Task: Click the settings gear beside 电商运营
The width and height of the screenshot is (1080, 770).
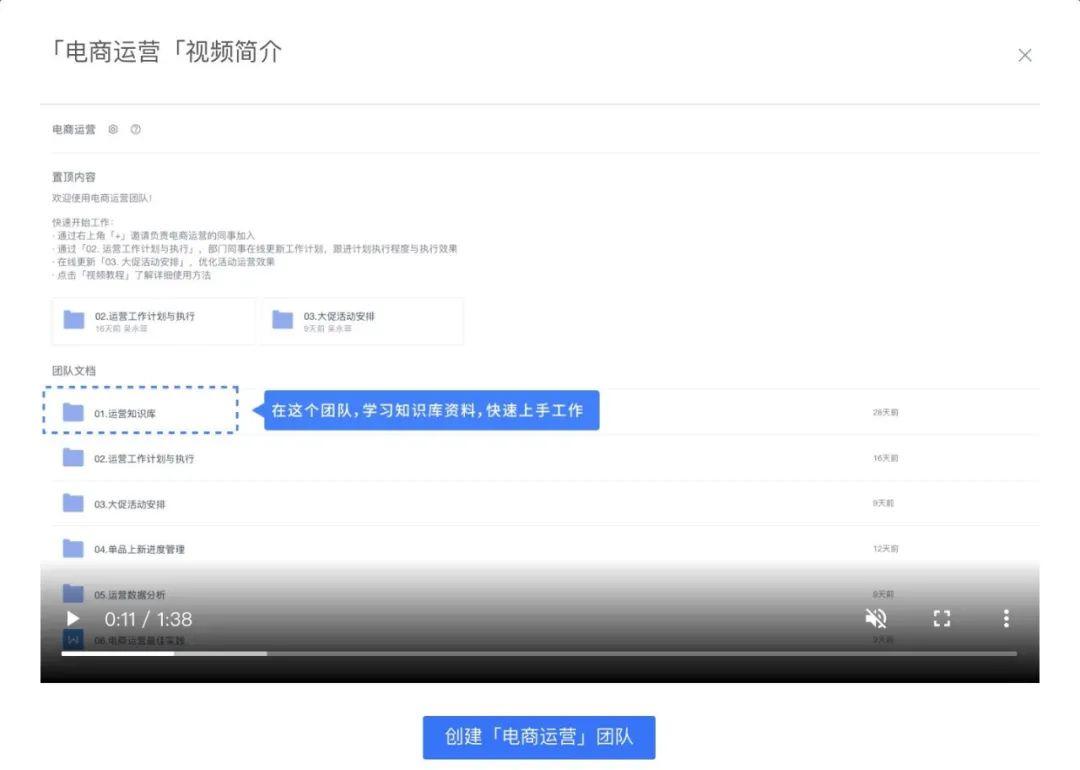Action: 113,129
